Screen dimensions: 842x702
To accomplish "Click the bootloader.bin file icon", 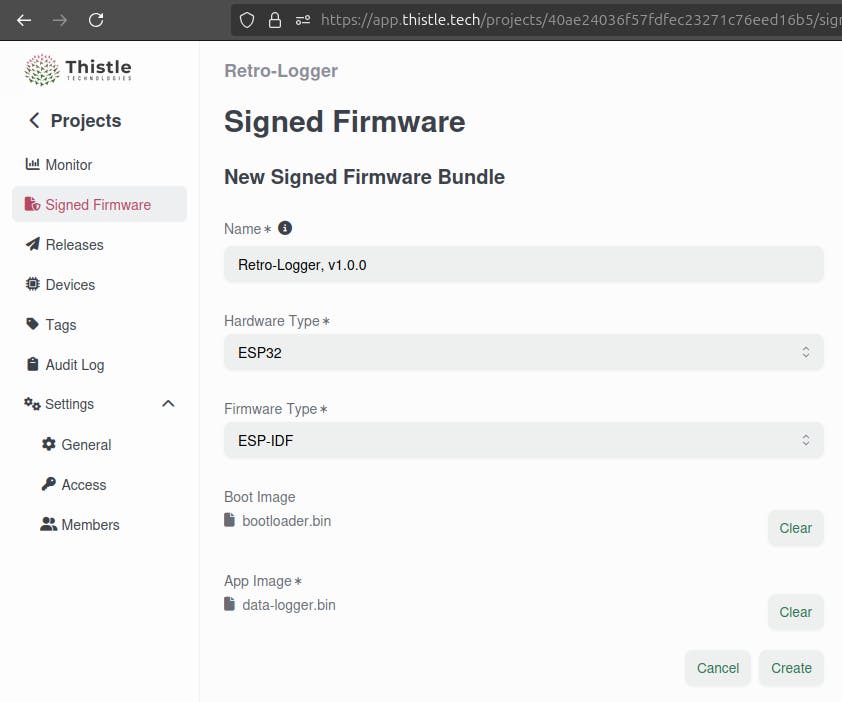I will [x=230, y=521].
